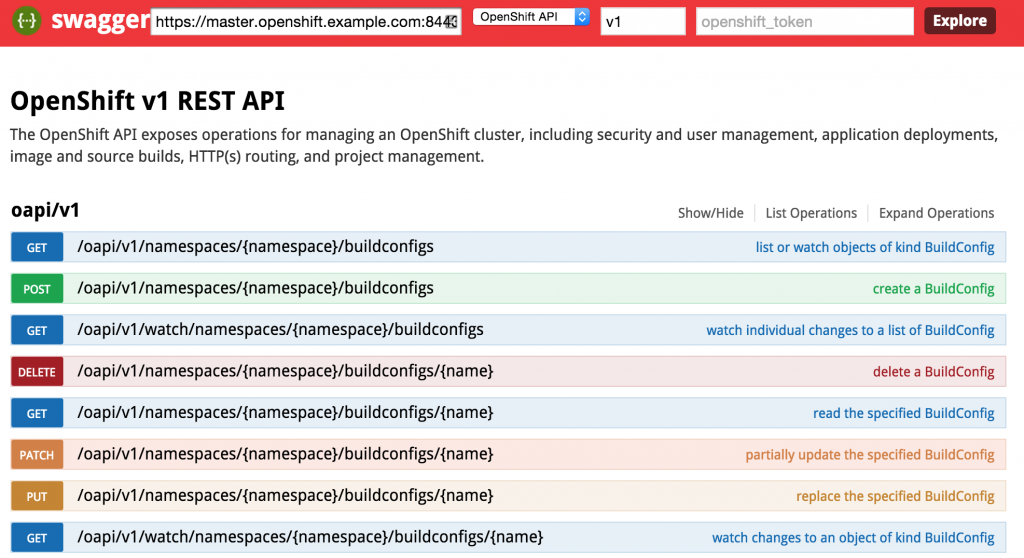1024x558 pixels.
Task: Open the OpenShift API dropdown
Action: (531, 17)
